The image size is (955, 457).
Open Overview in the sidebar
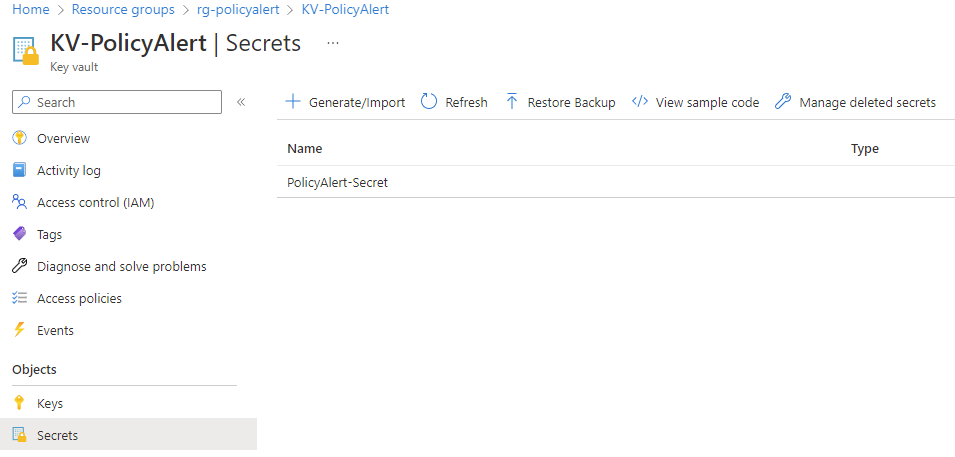pos(63,138)
